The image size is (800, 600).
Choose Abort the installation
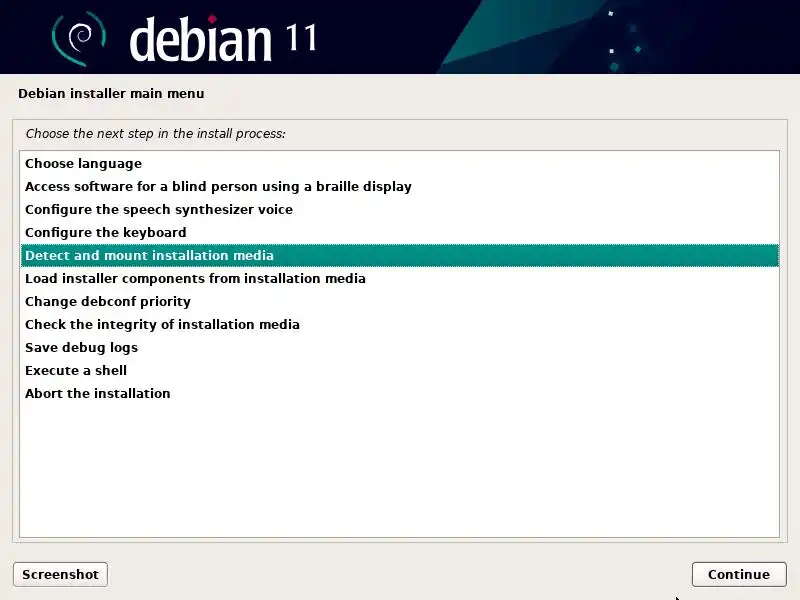[x=400, y=393]
